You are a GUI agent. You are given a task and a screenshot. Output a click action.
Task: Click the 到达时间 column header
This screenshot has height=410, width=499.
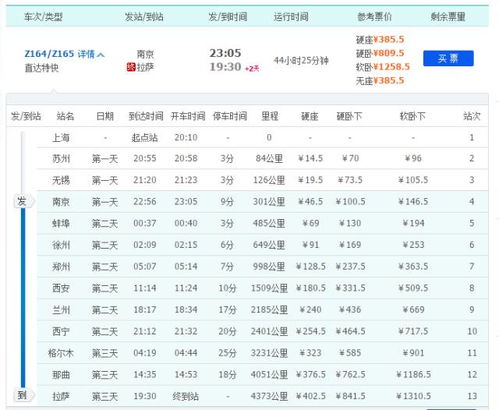coord(146,116)
